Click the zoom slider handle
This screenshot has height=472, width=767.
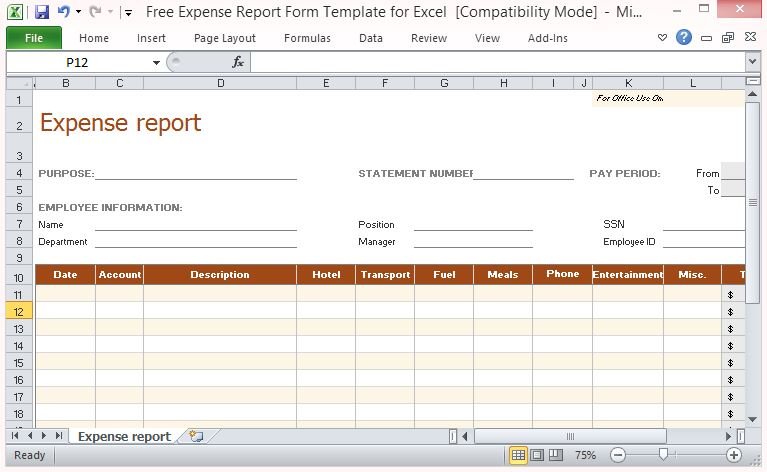pyautogui.click(x=663, y=455)
